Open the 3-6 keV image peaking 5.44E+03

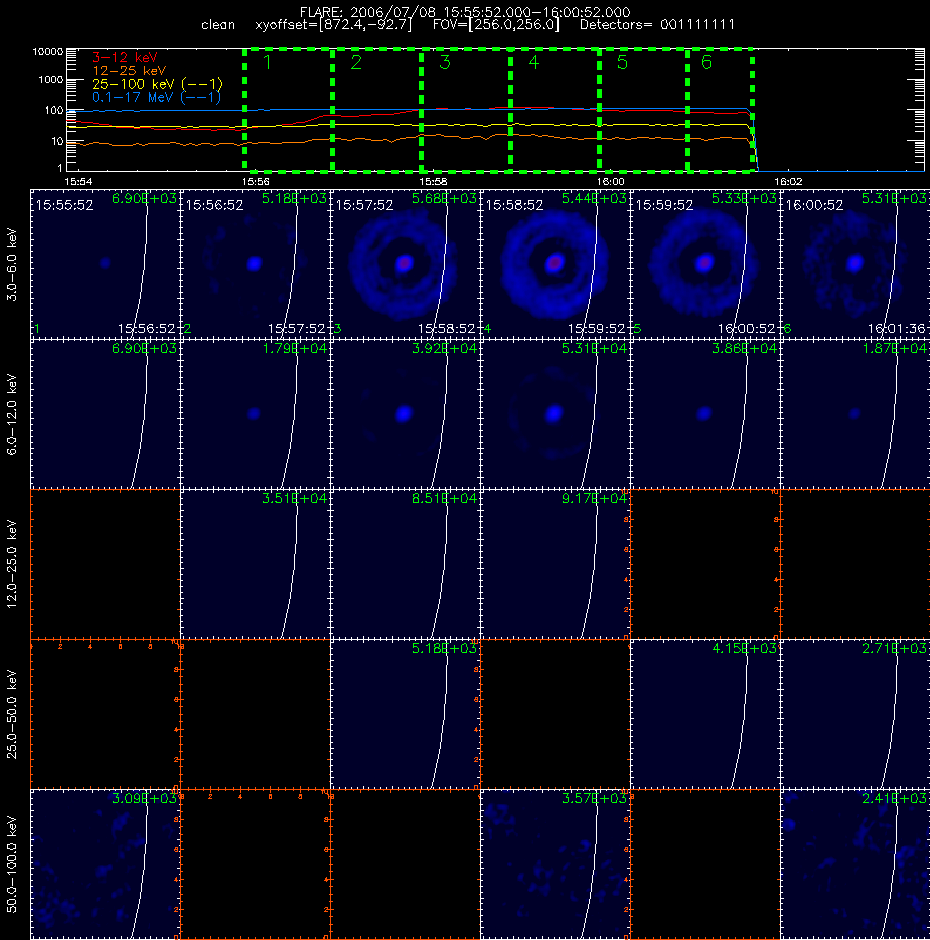(x=555, y=264)
